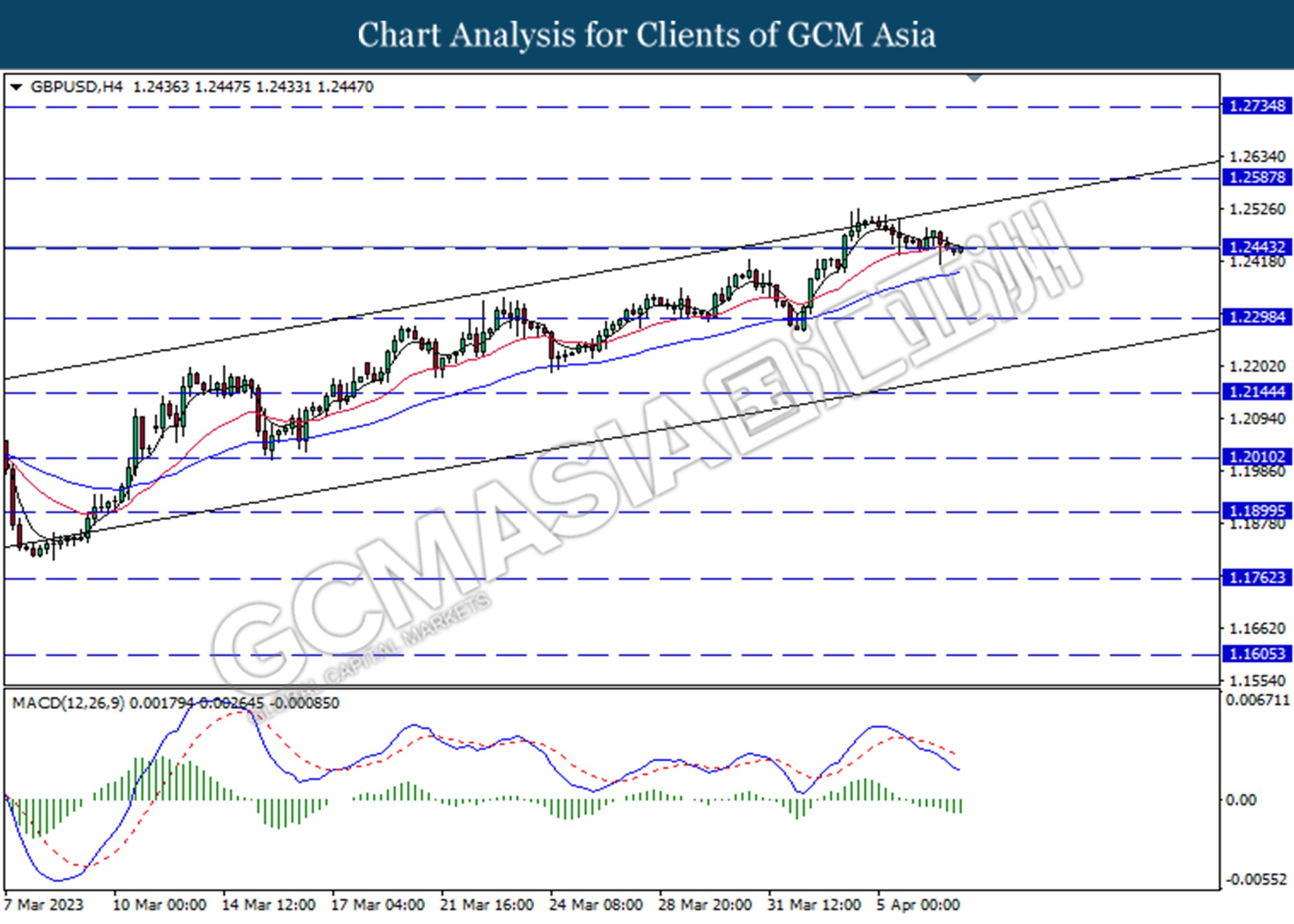Image resolution: width=1294 pixels, height=924 pixels.
Task: Click the MACD scale value -0.00552
Action: (x=1256, y=879)
